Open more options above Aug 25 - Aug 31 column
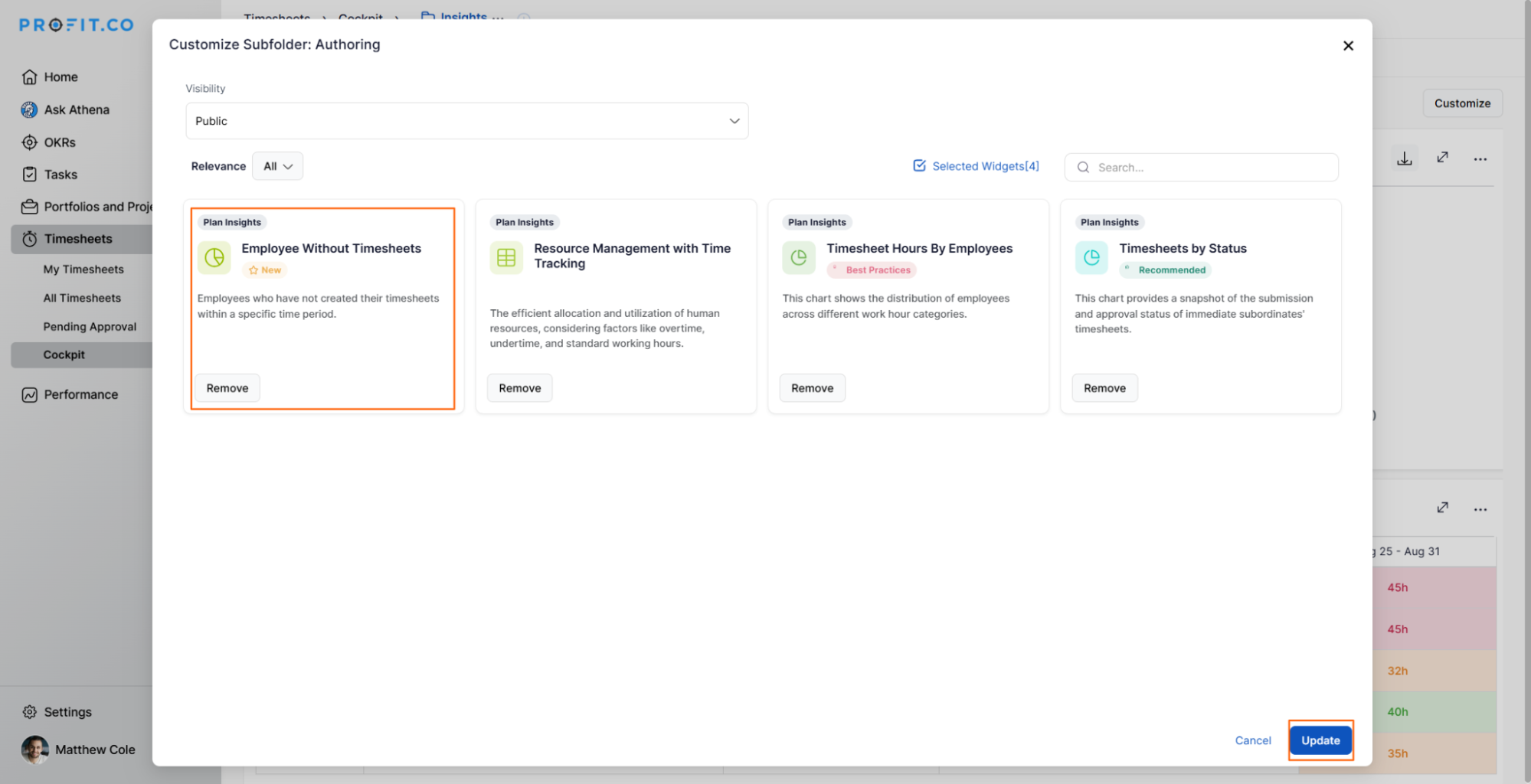Screen dimensions: 1531x784 click(1480, 509)
